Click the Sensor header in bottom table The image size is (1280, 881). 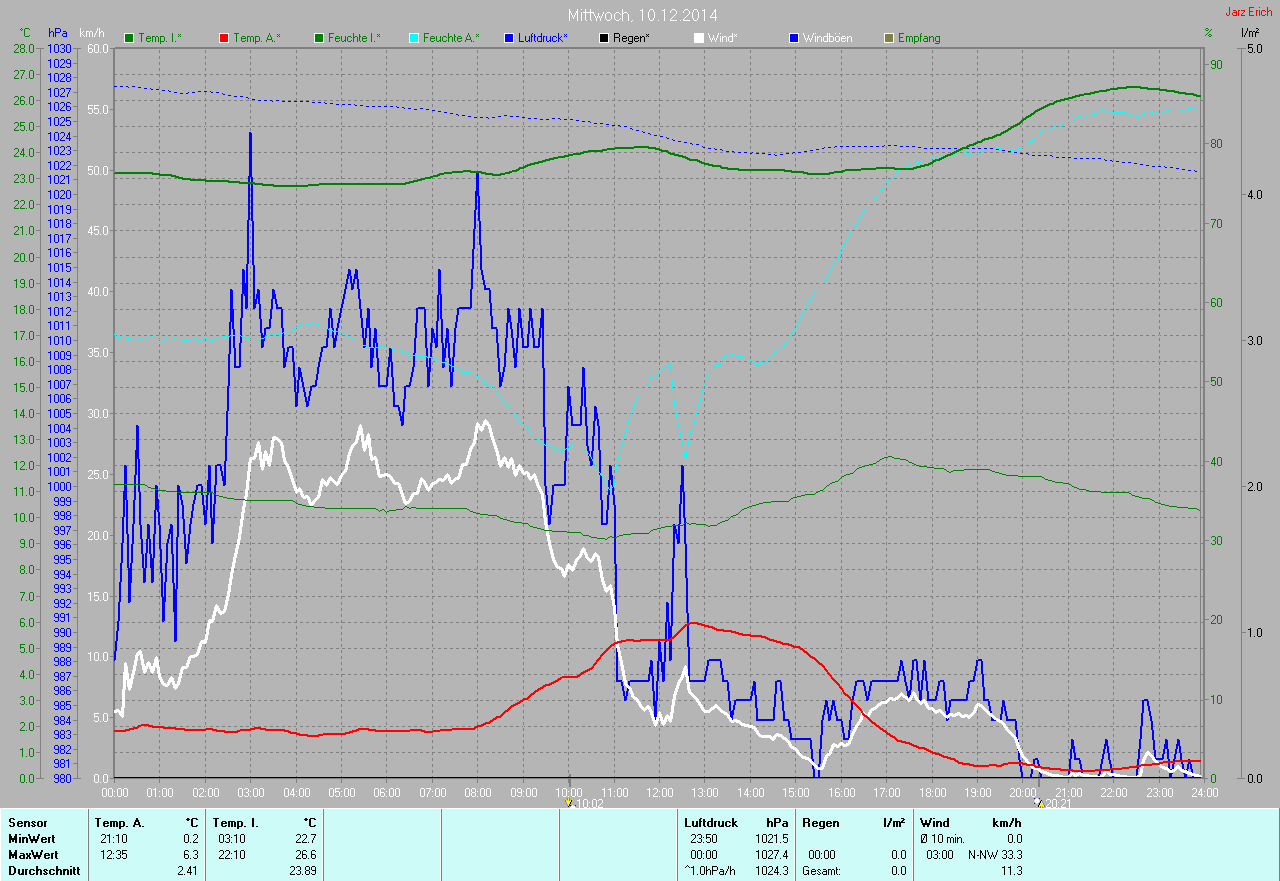point(27,823)
